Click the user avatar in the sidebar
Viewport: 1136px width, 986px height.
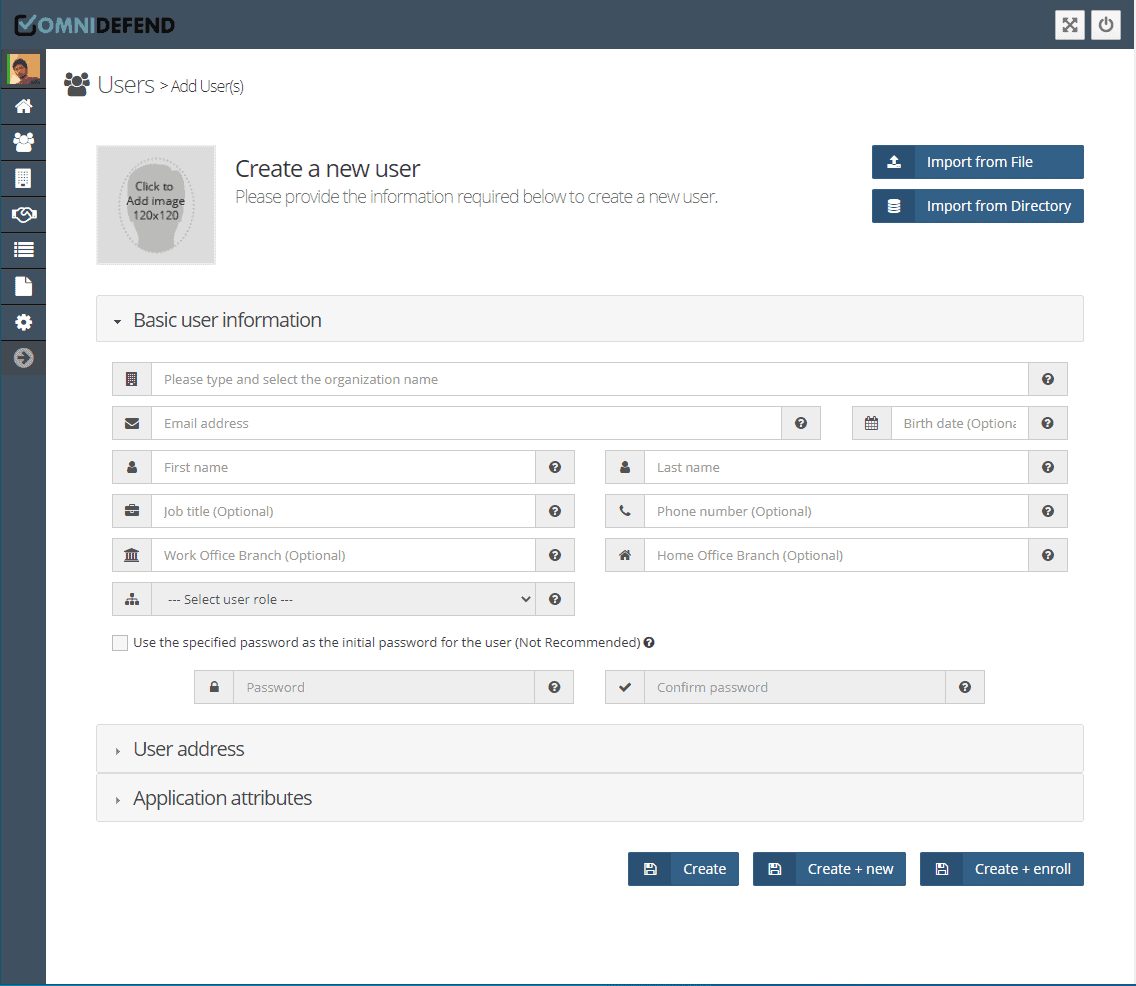pyautogui.click(x=23, y=70)
